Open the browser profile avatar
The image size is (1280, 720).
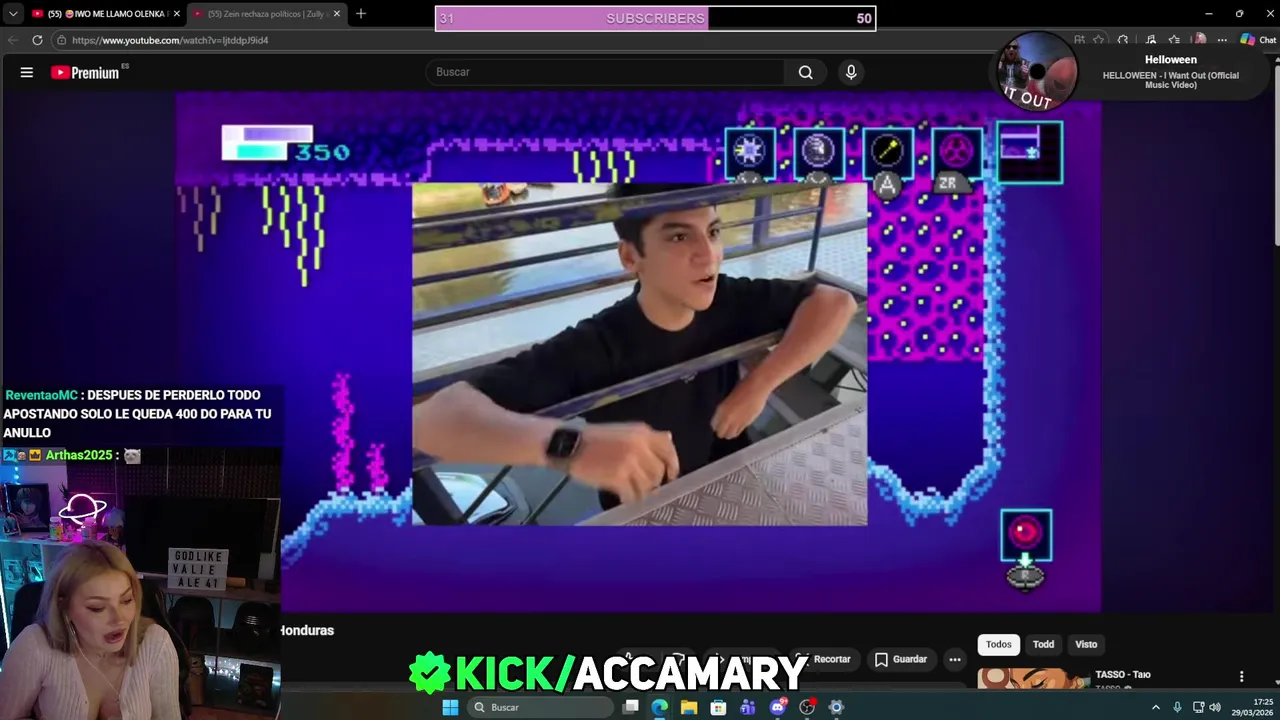click(1200, 40)
